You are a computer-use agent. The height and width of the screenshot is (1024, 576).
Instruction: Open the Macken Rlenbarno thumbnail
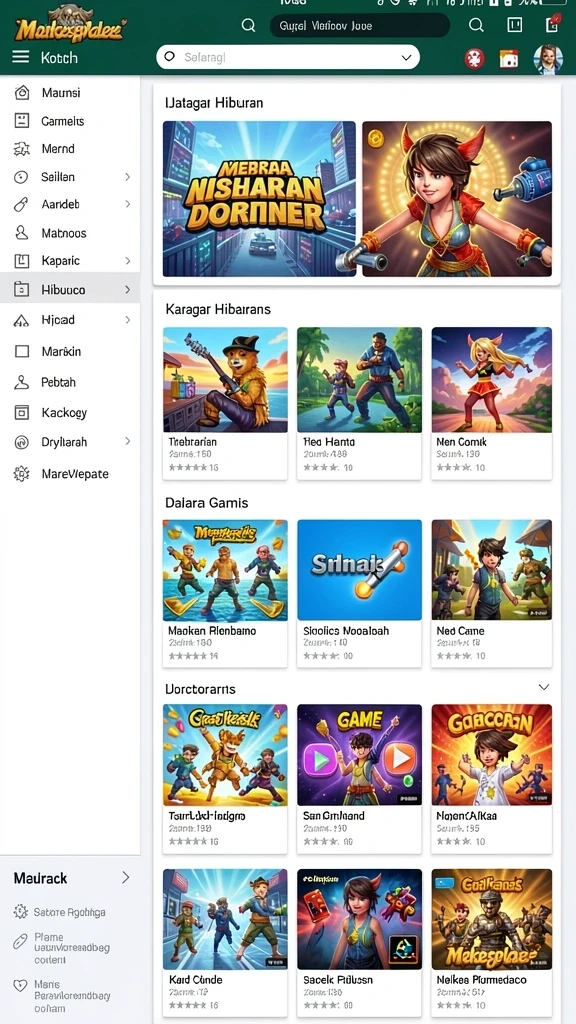[225, 569]
